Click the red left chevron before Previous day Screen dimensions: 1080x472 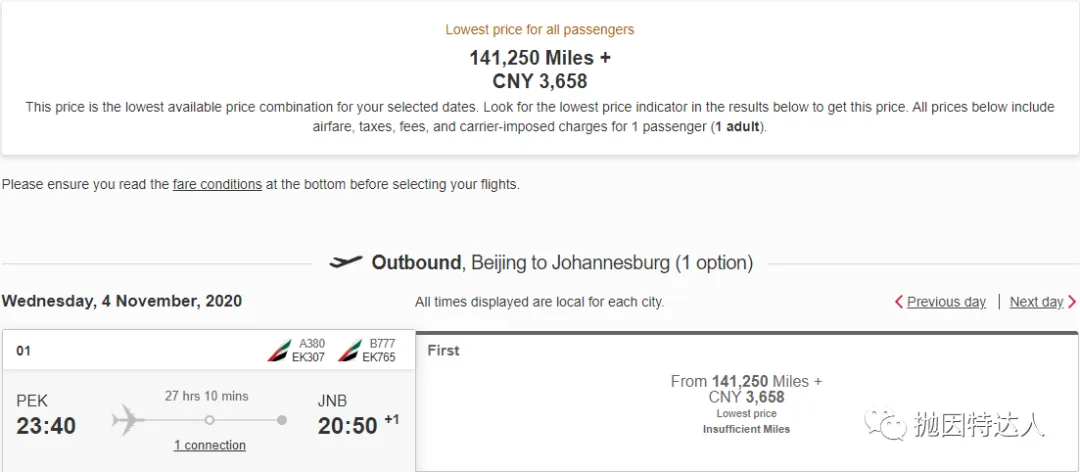point(898,302)
